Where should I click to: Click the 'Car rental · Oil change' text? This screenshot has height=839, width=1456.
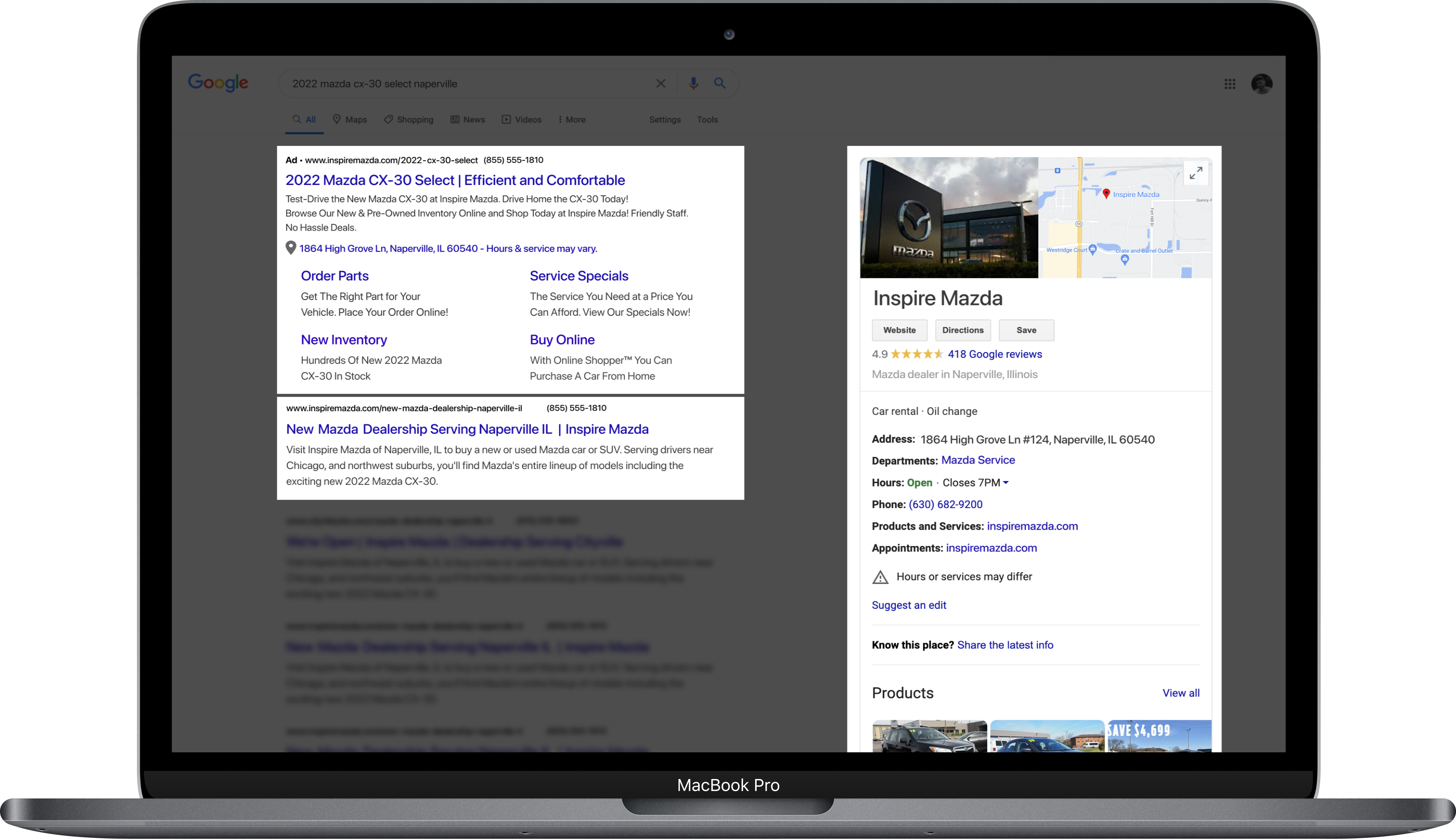[x=924, y=411]
